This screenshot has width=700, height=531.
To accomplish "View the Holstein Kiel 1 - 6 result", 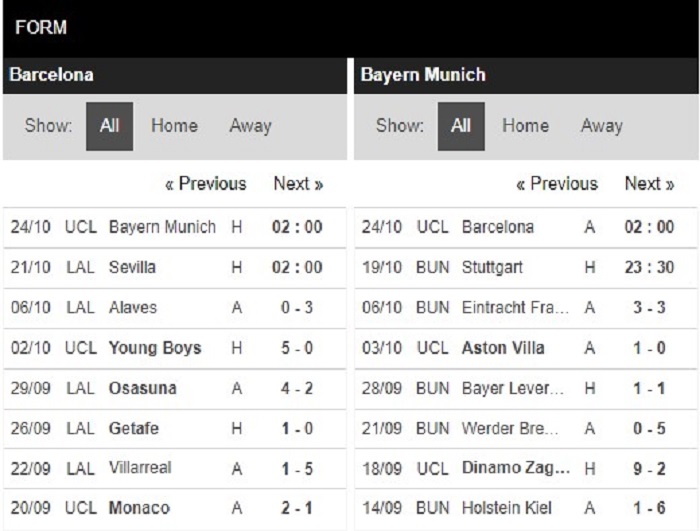I will click(526, 508).
